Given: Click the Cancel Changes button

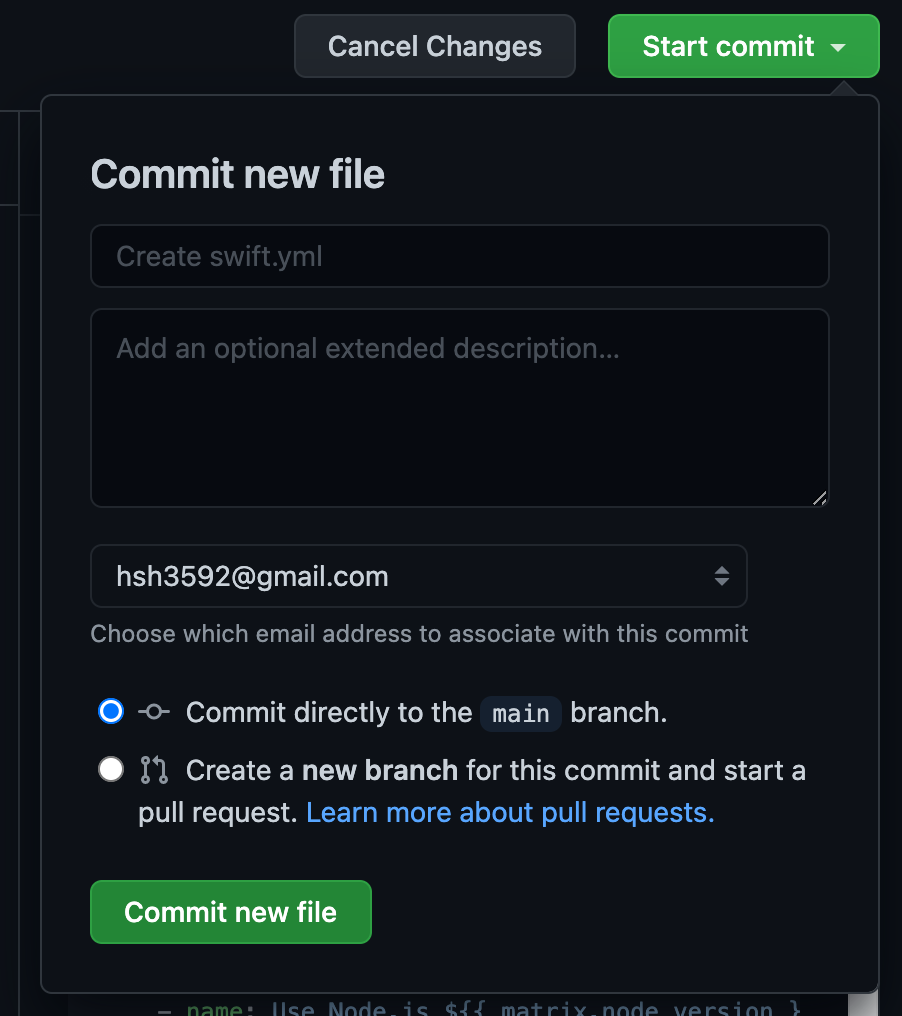Looking at the screenshot, I should point(435,46).
